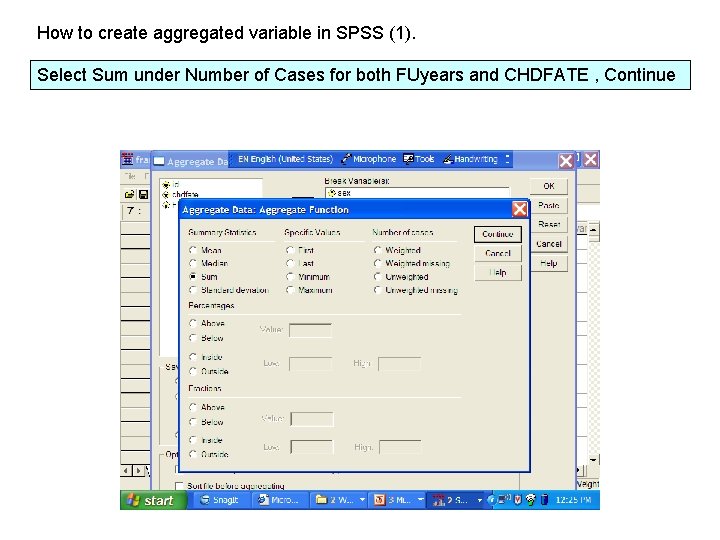Click Fractions High input field

tap(400, 446)
